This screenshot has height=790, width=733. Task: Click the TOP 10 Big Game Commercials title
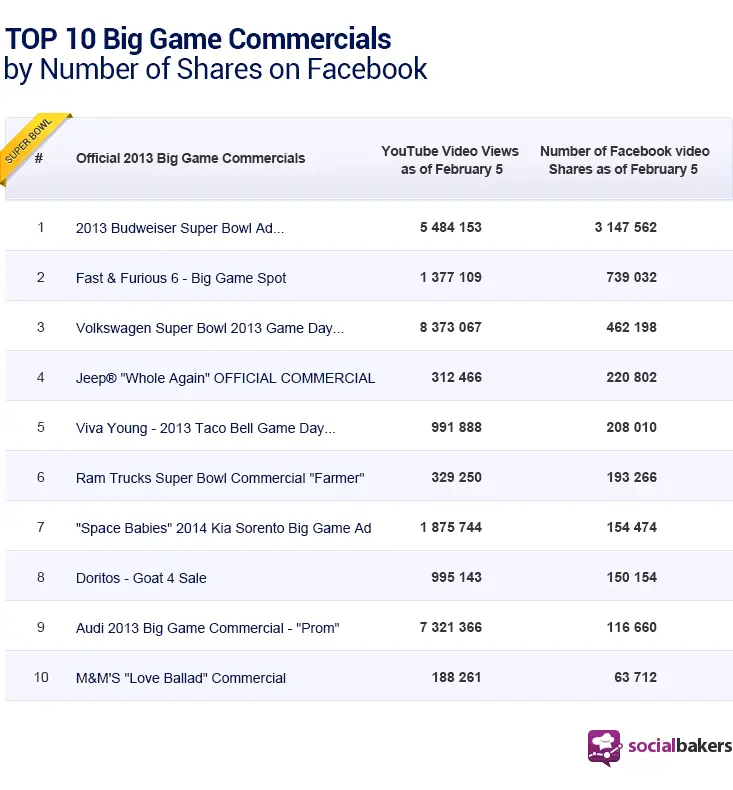click(x=198, y=39)
